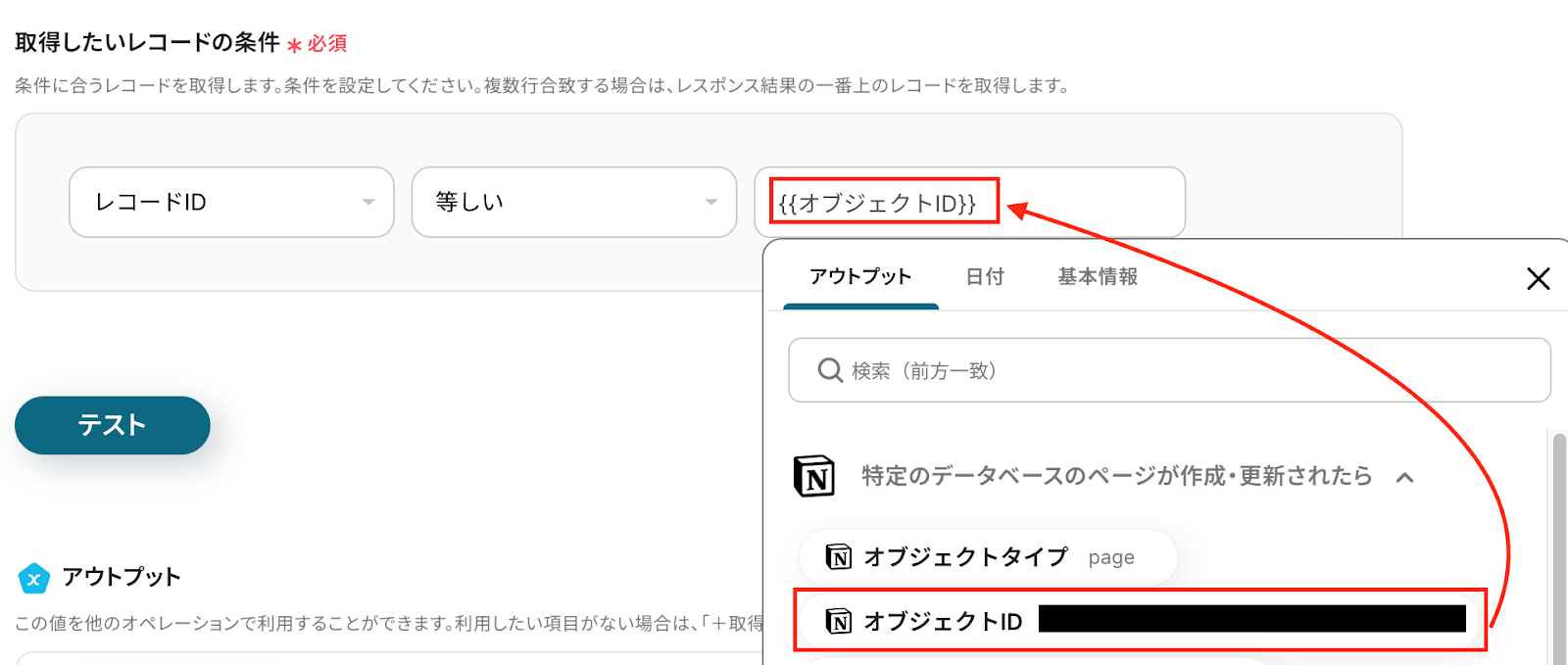The height and width of the screenshot is (665, 1568).
Task: Click the 検索（前方一致）search field
Action: 1176,370
